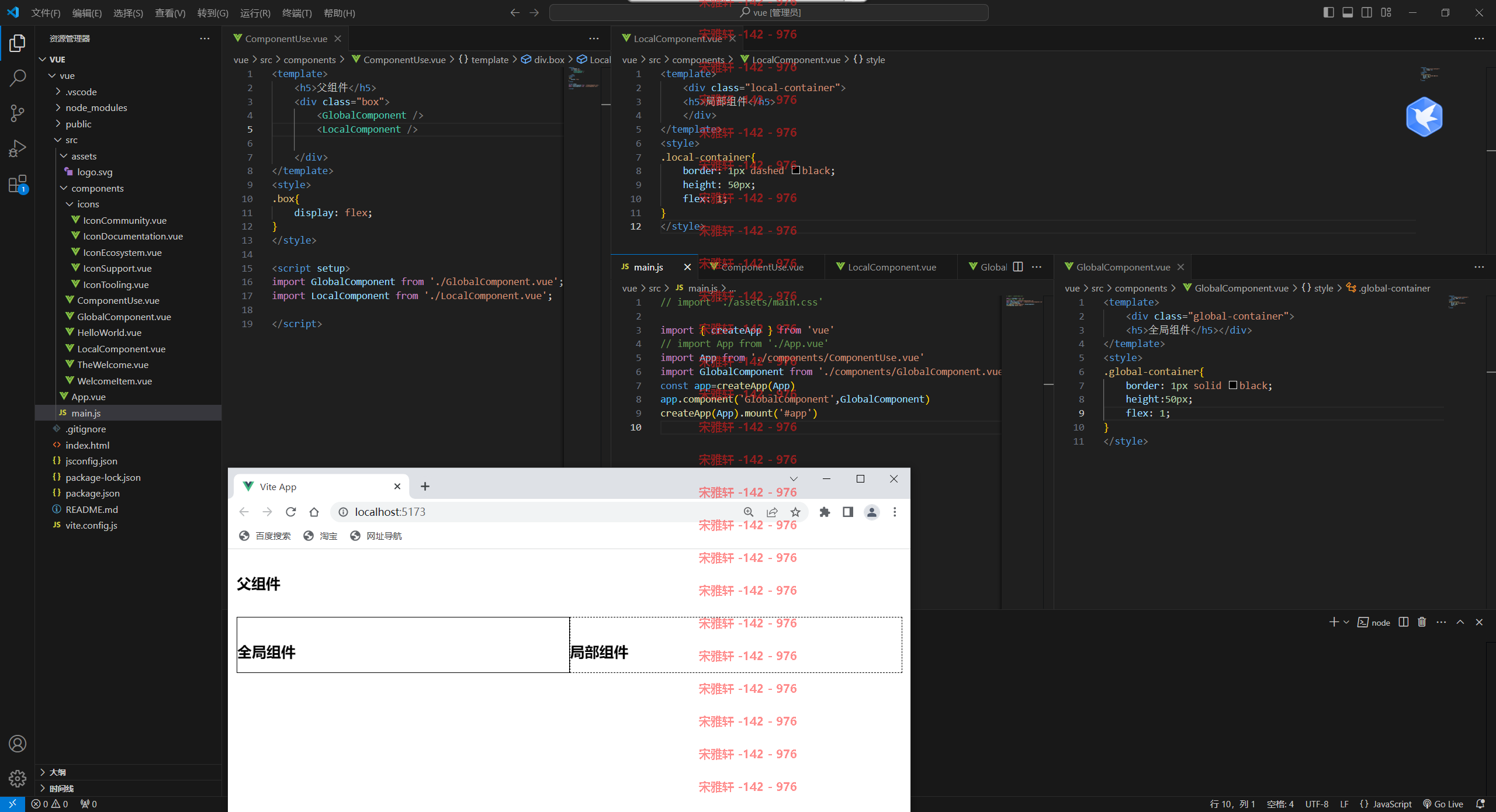Open the terminal launch profile dropdown
Viewport: 1496px width, 812px height.
pyautogui.click(x=1346, y=622)
